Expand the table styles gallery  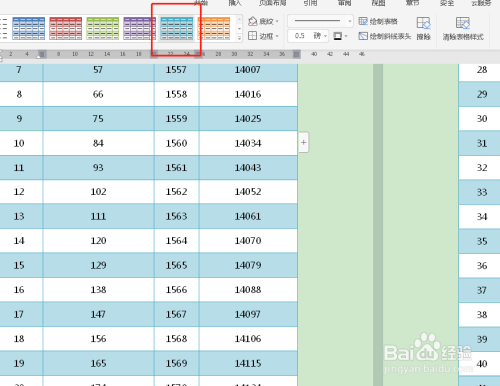239,38
